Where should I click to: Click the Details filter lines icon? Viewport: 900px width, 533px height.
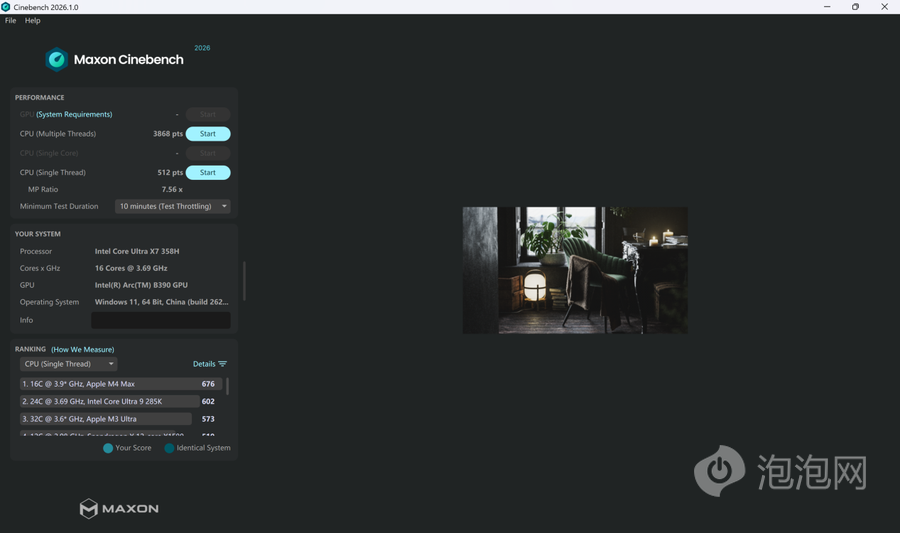click(223, 364)
